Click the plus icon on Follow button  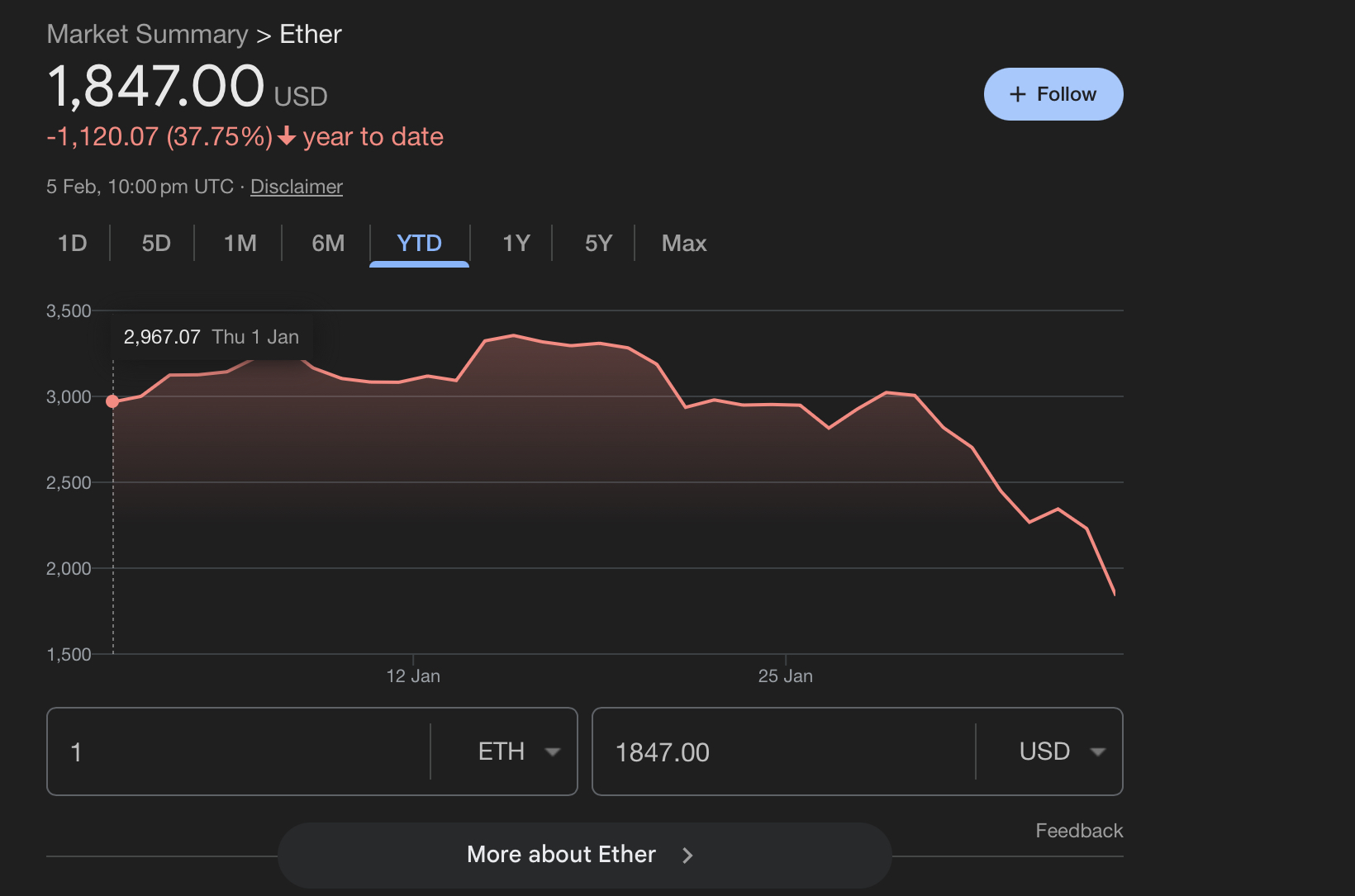click(x=1018, y=94)
